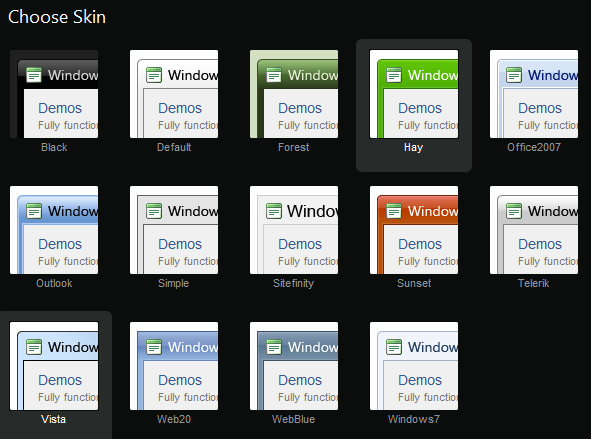
Task: Pick the WebBlue skin thumbnail
Action: [294, 366]
